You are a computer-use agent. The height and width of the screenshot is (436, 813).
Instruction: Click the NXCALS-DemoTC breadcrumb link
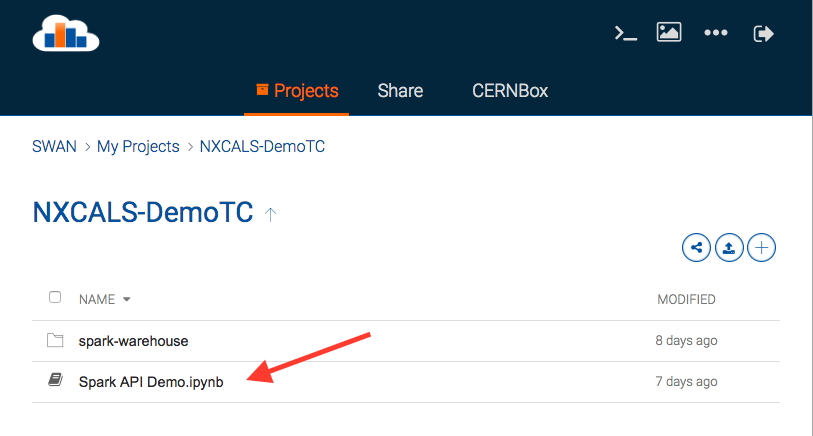coord(262,147)
